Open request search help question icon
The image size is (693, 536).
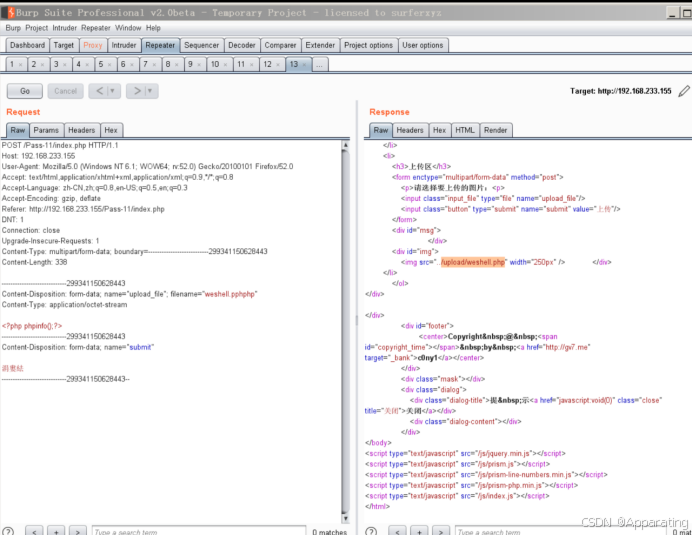[x=8, y=532]
